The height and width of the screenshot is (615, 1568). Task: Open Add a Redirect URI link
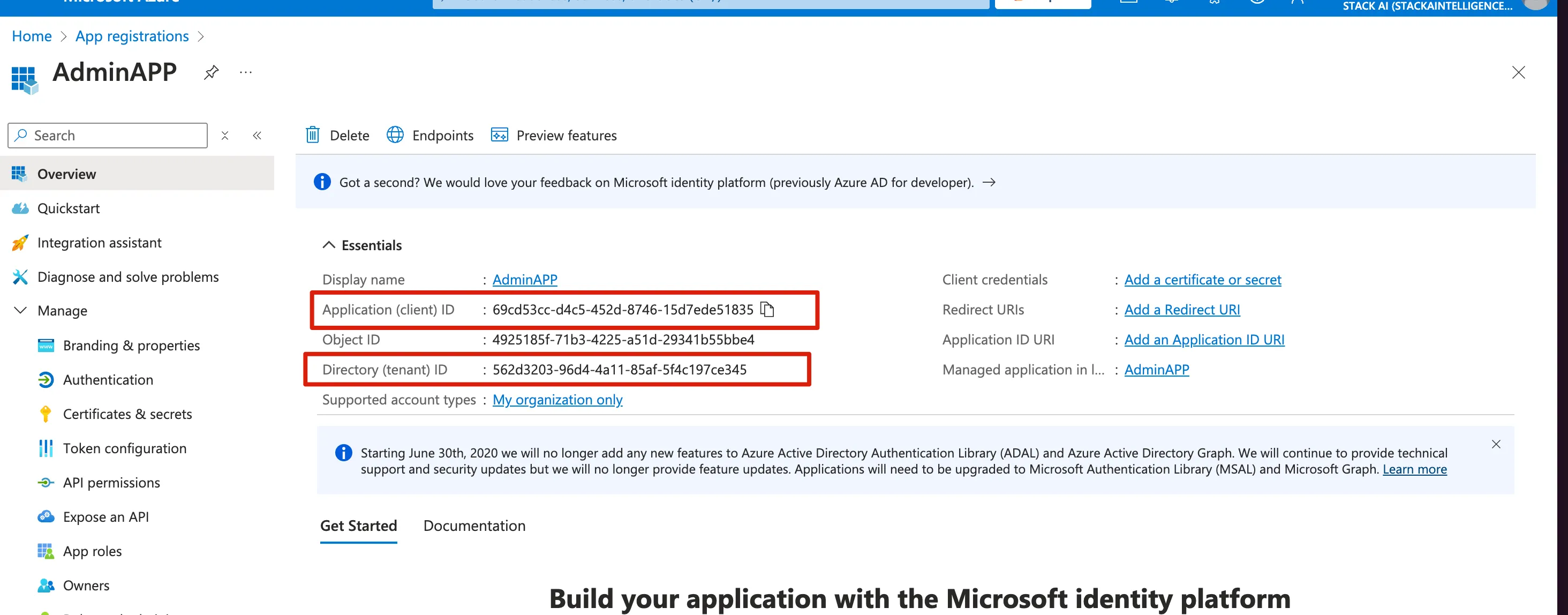[x=1181, y=309]
